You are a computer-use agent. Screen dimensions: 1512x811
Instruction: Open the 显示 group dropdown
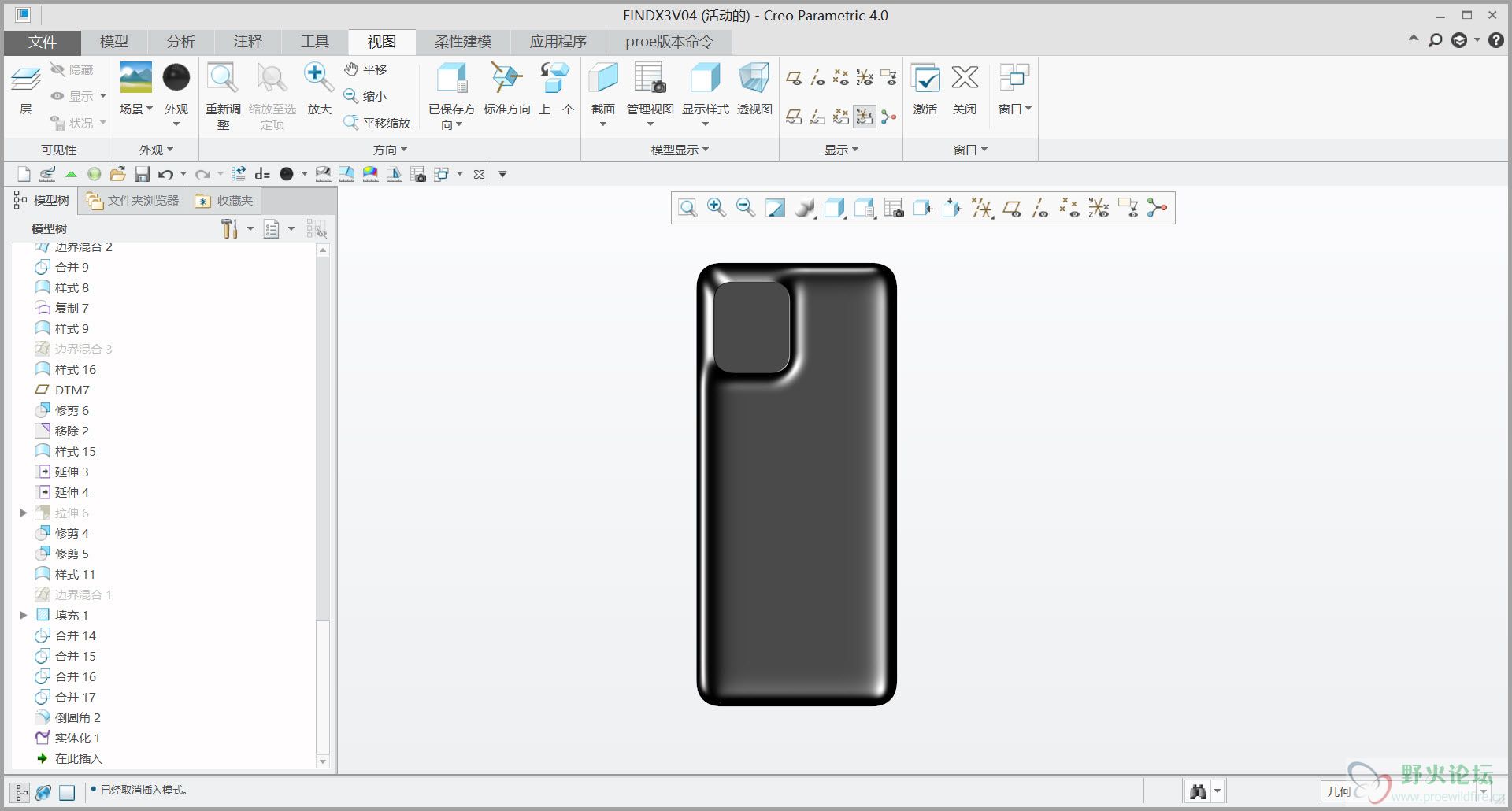pyautogui.click(x=841, y=150)
